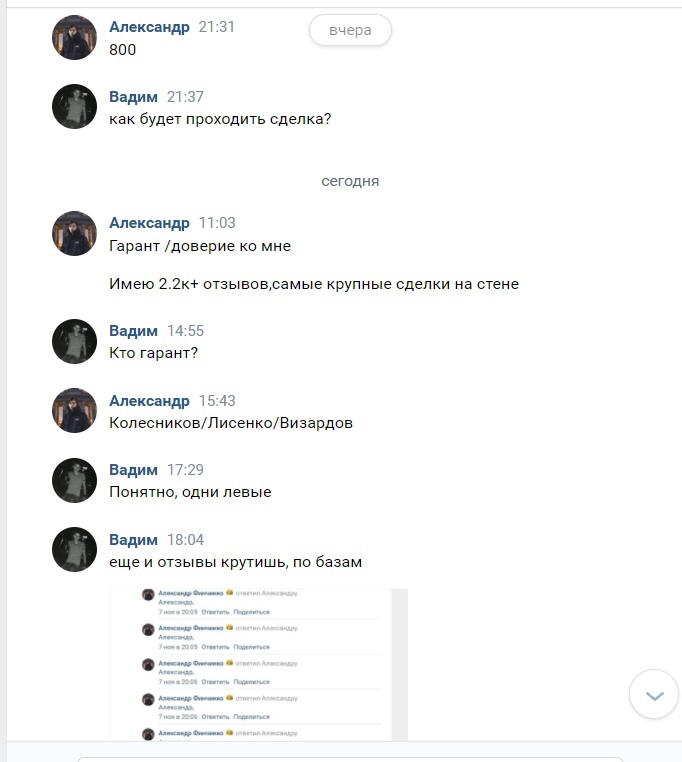Image resolution: width=682 pixels, height=762 pixels.
Task: Click the Александр name link at 15:43
Action: coord(149,401)
